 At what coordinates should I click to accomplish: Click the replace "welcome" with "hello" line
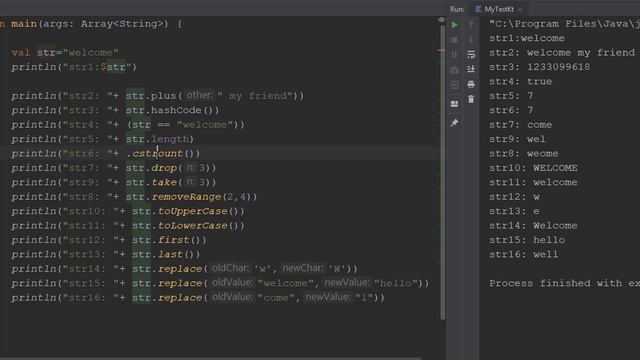click(x=220, y=283)
